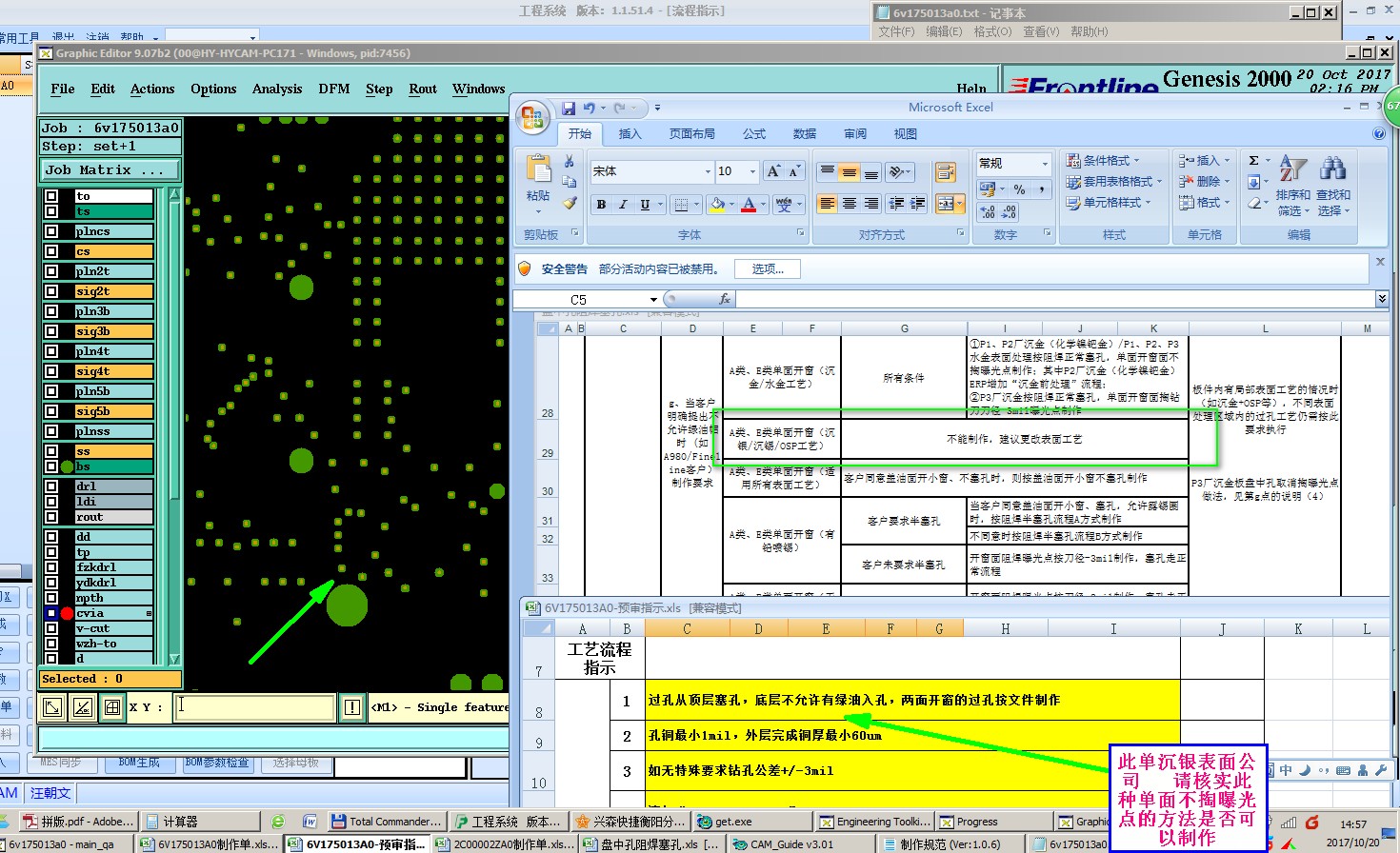Toggle display of the 'plnss' layer checkbox
Screen dimensions: 1400x853
click(x=51, y=431)
